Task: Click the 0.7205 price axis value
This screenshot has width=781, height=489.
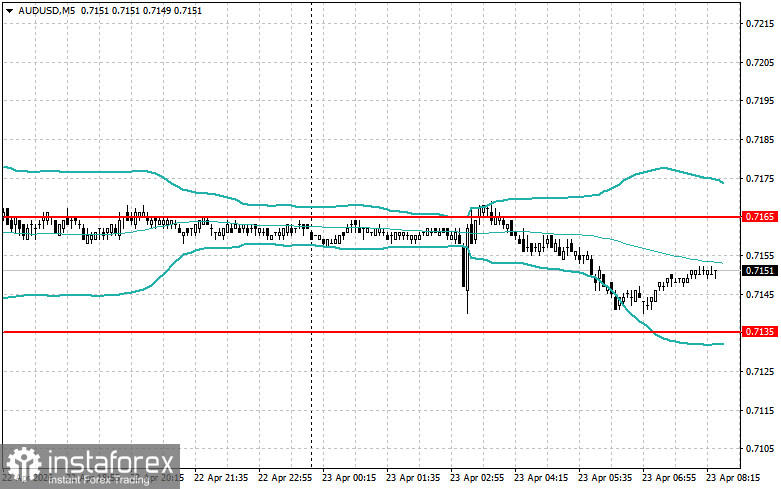Action: point(760,62)
